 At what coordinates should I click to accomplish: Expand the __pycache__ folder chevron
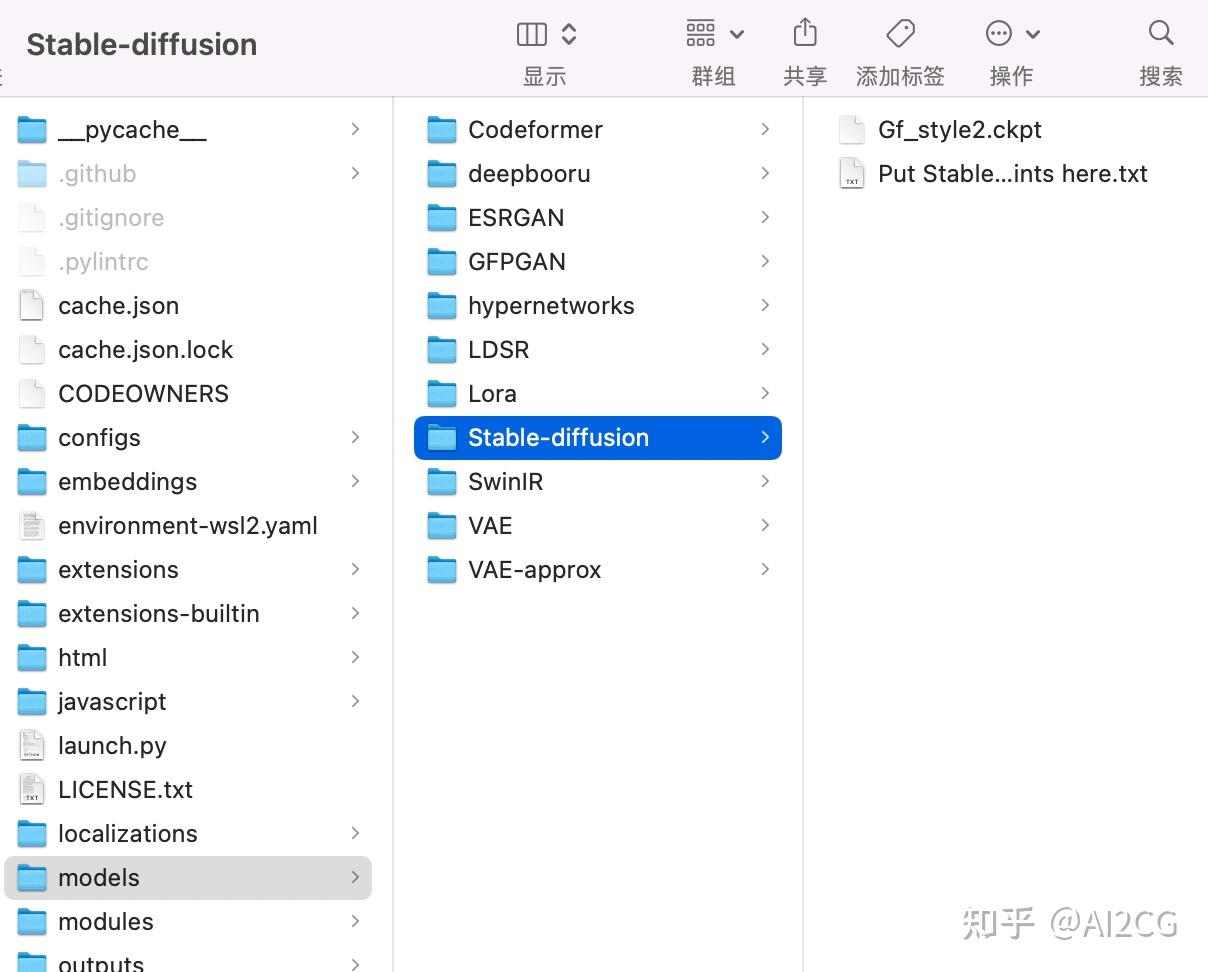(x=355, y=130)
